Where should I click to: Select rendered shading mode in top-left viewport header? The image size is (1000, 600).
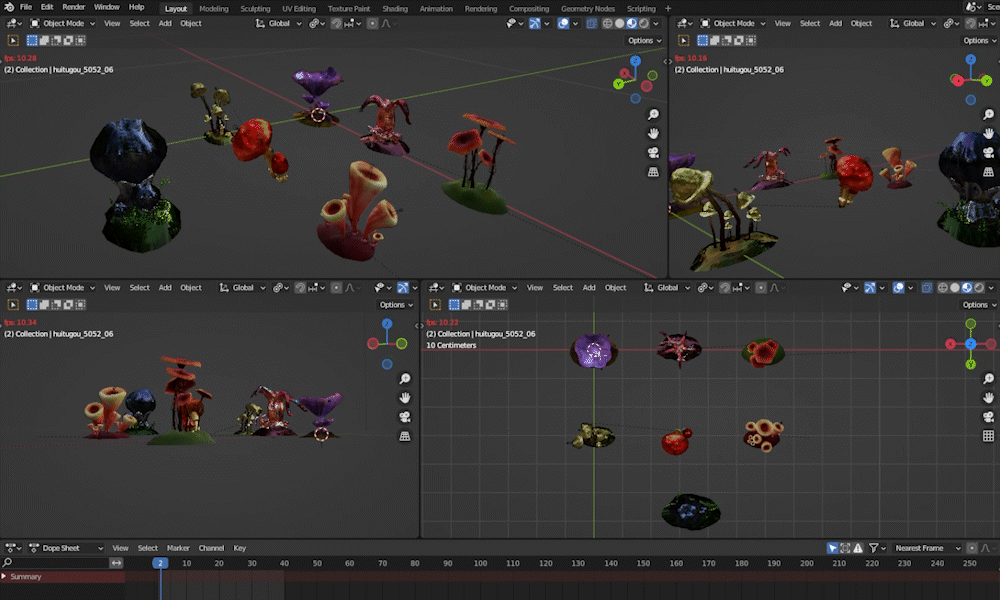(643, 23)
